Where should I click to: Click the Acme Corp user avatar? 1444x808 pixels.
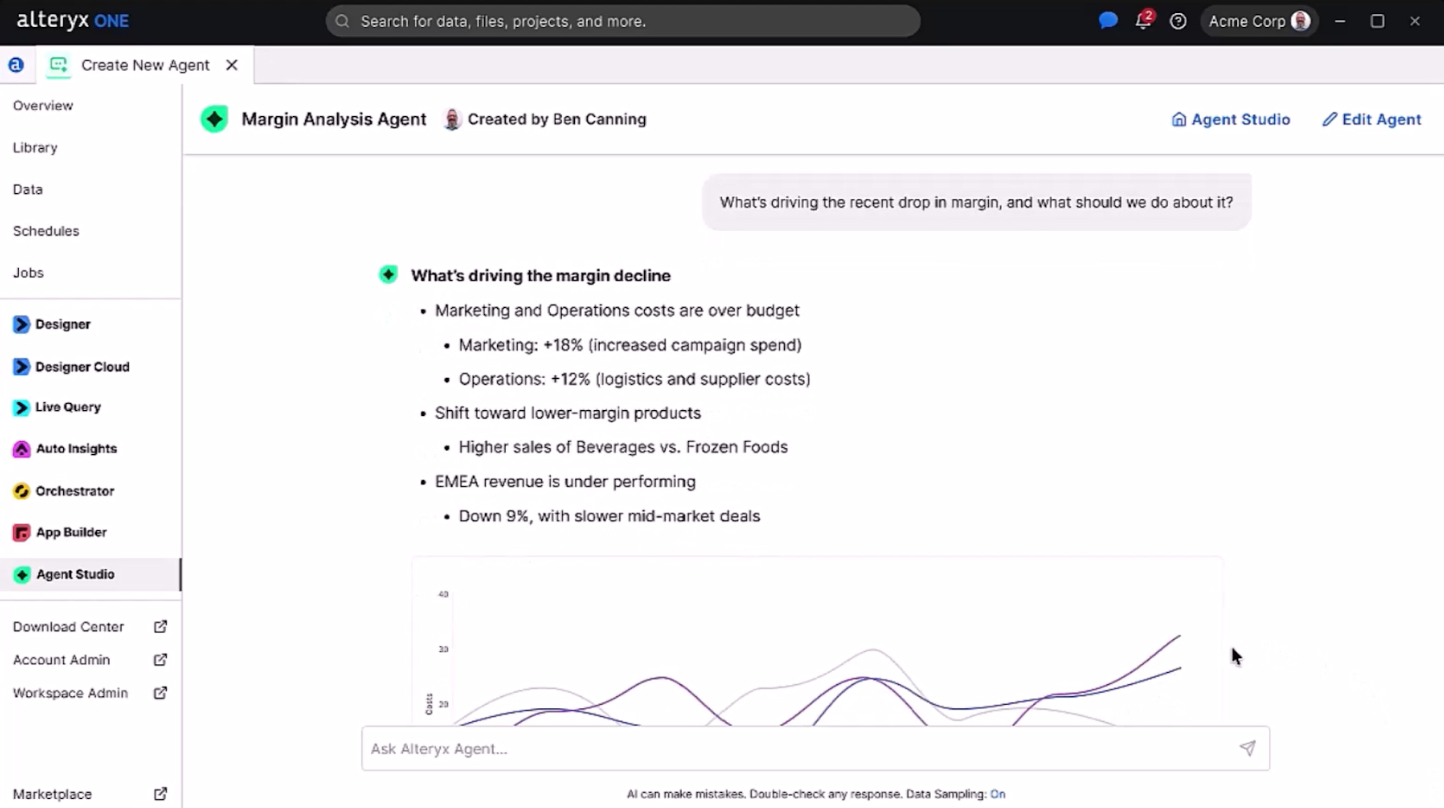(1301, 21)
